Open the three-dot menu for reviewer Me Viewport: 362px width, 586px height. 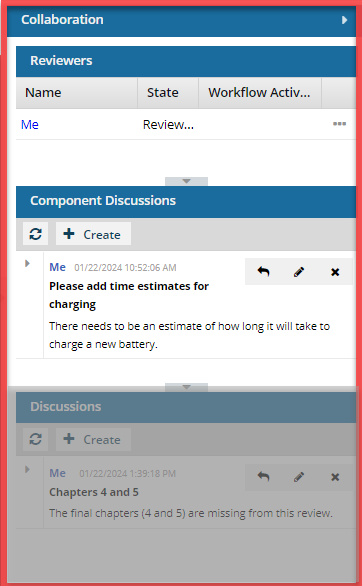339,124
